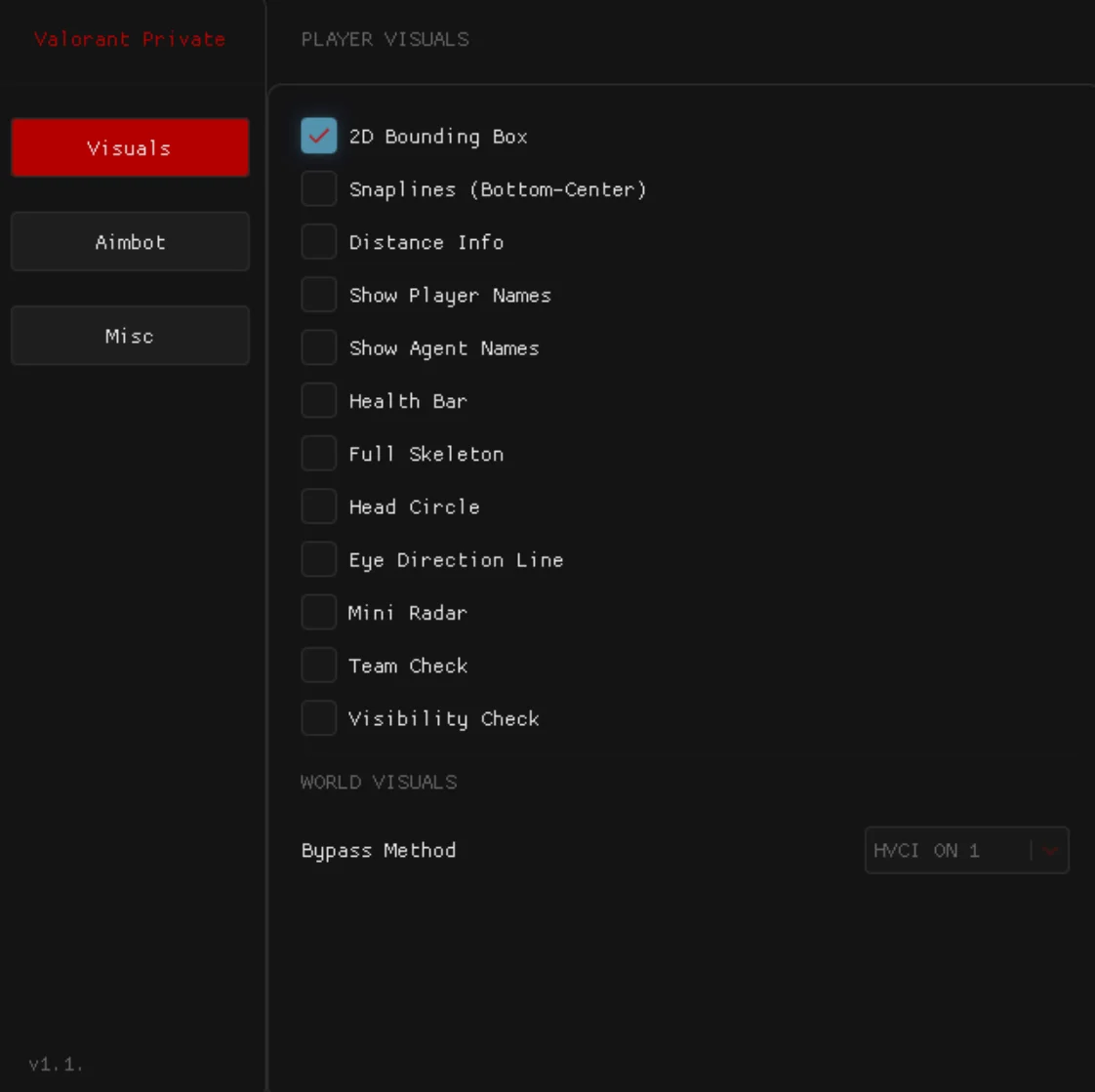1095x1092 pixels.
Task: Enable the Health Bar checkbox
Action: [x=318, y=400]
